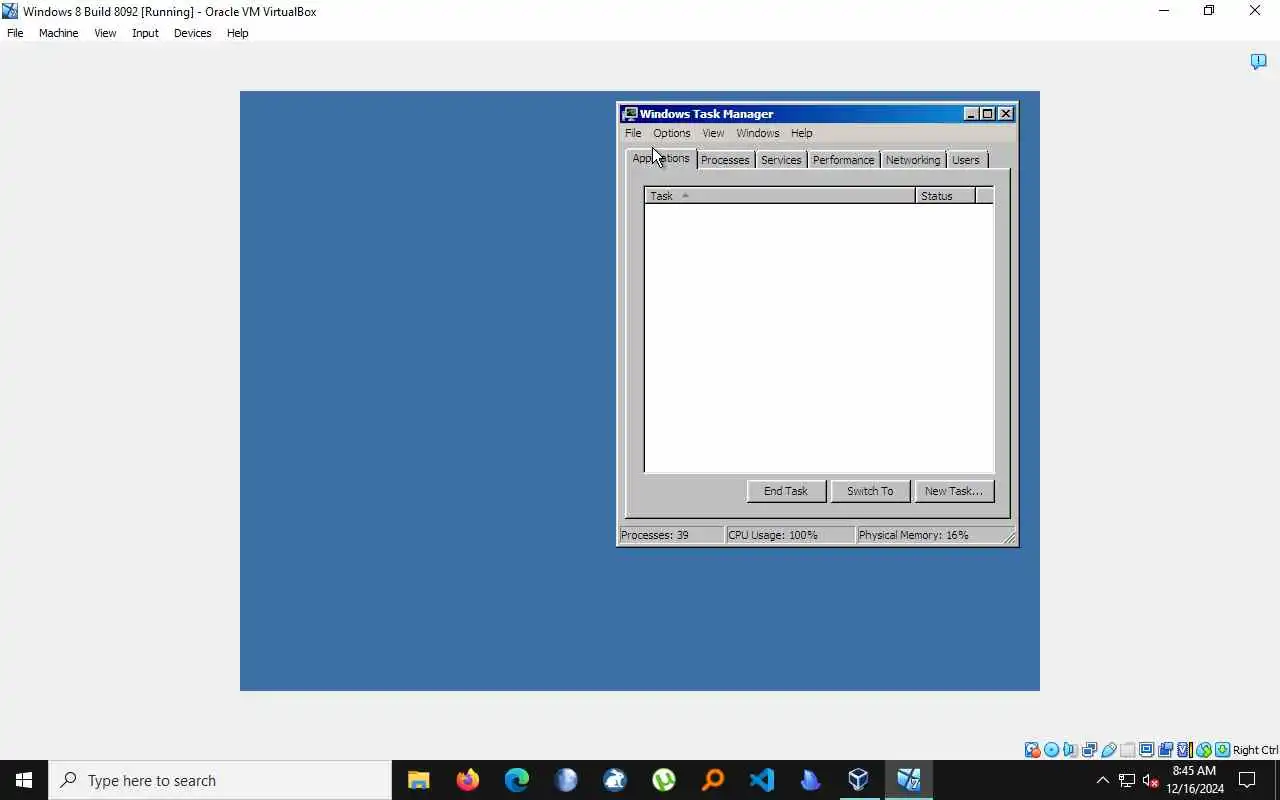Click the VirtualBox USB devices indicator

pyautogui.click(x=1108, y=750)
